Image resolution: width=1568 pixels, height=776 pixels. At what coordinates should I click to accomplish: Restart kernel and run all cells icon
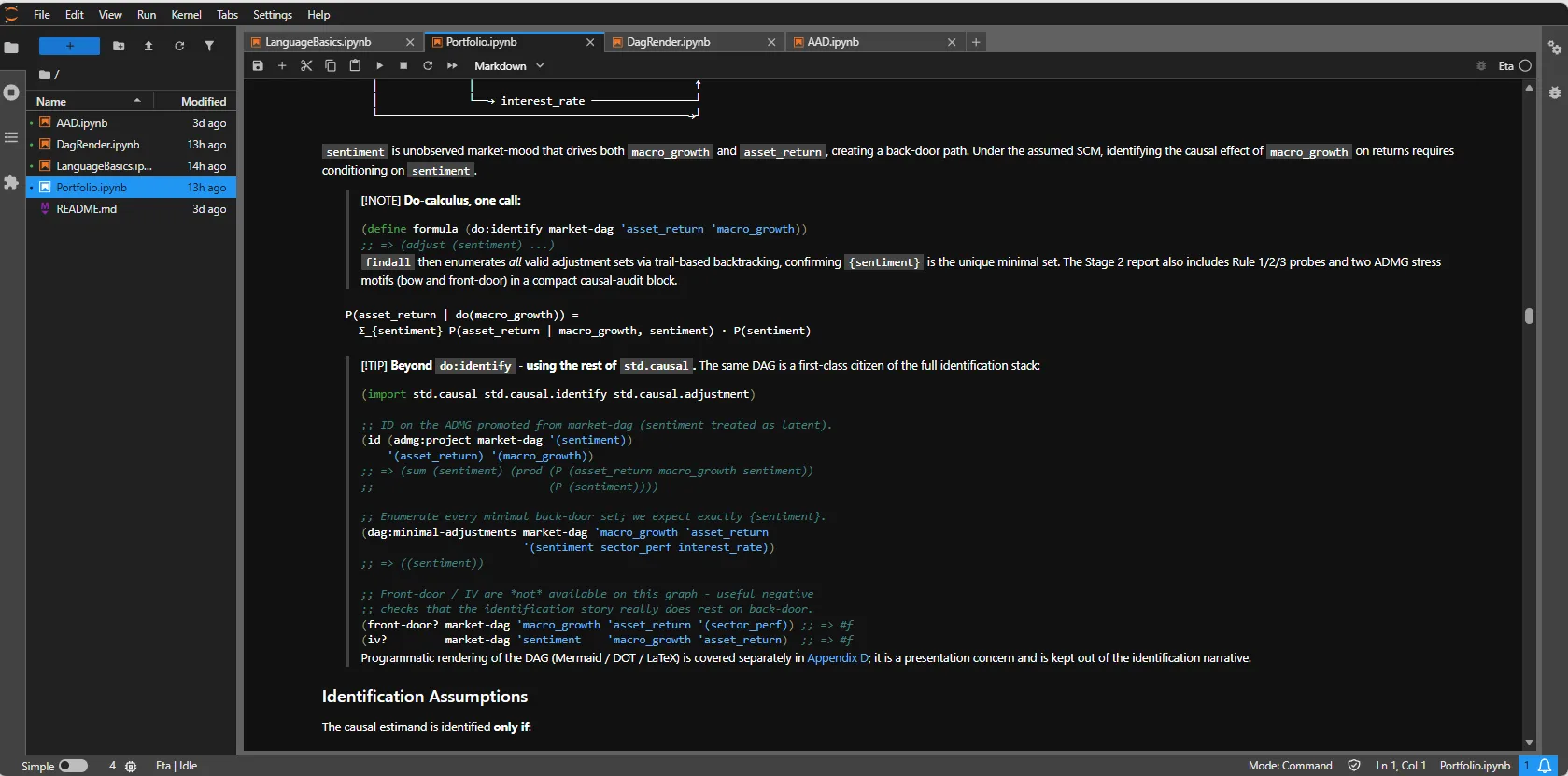[x=452, y=65]
